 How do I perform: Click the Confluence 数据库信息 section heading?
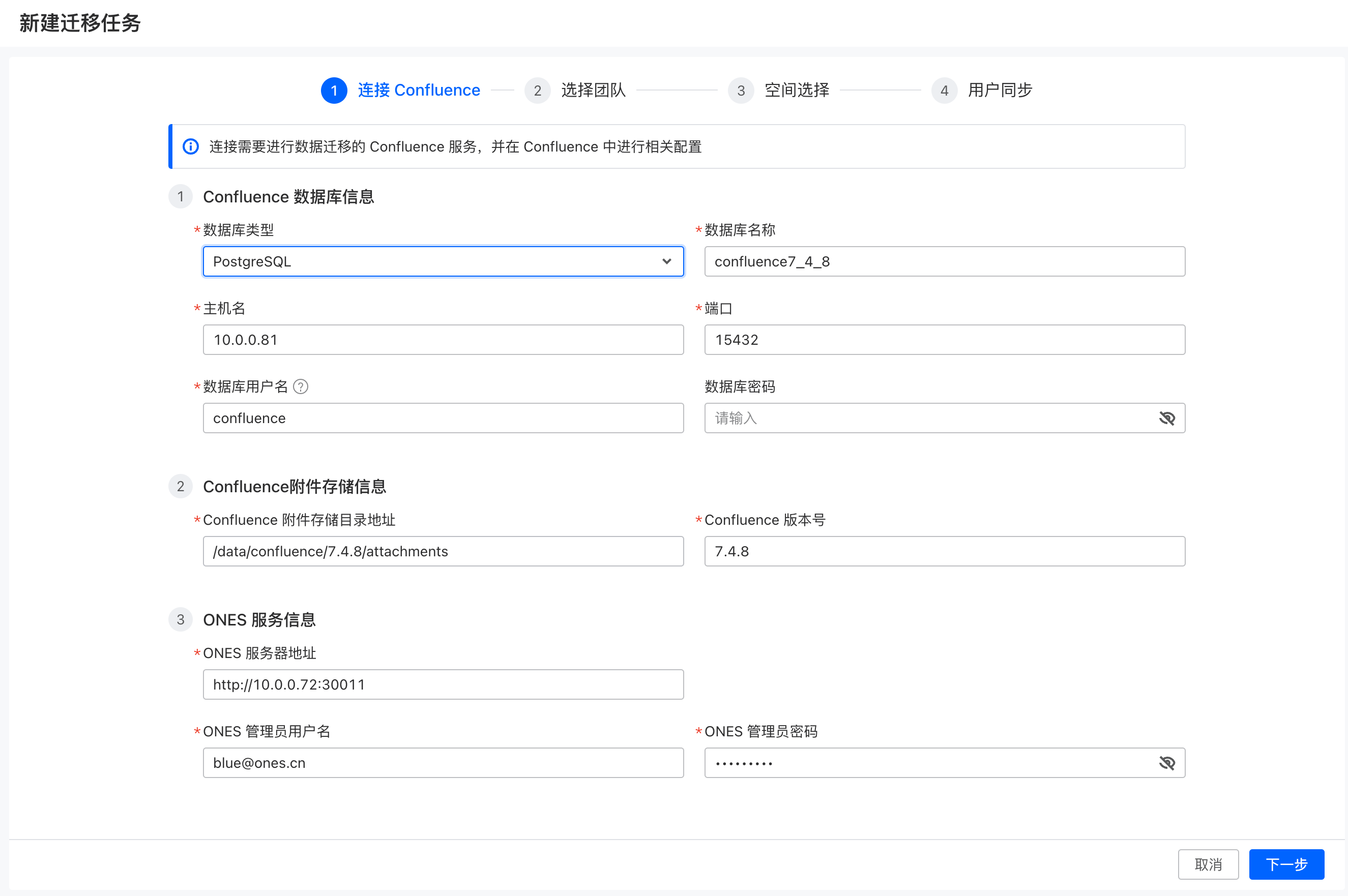coord(288,197)
